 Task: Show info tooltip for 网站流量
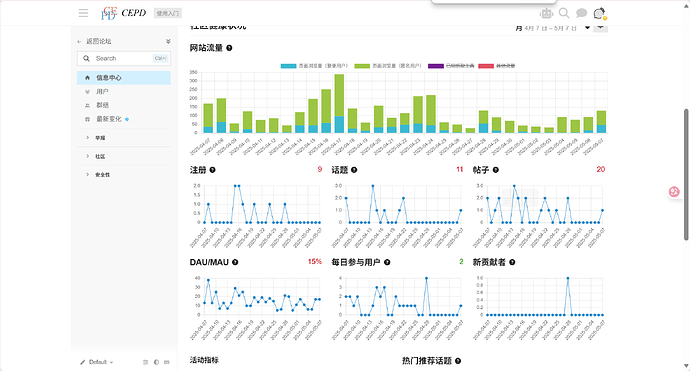[x=229, y=48]
